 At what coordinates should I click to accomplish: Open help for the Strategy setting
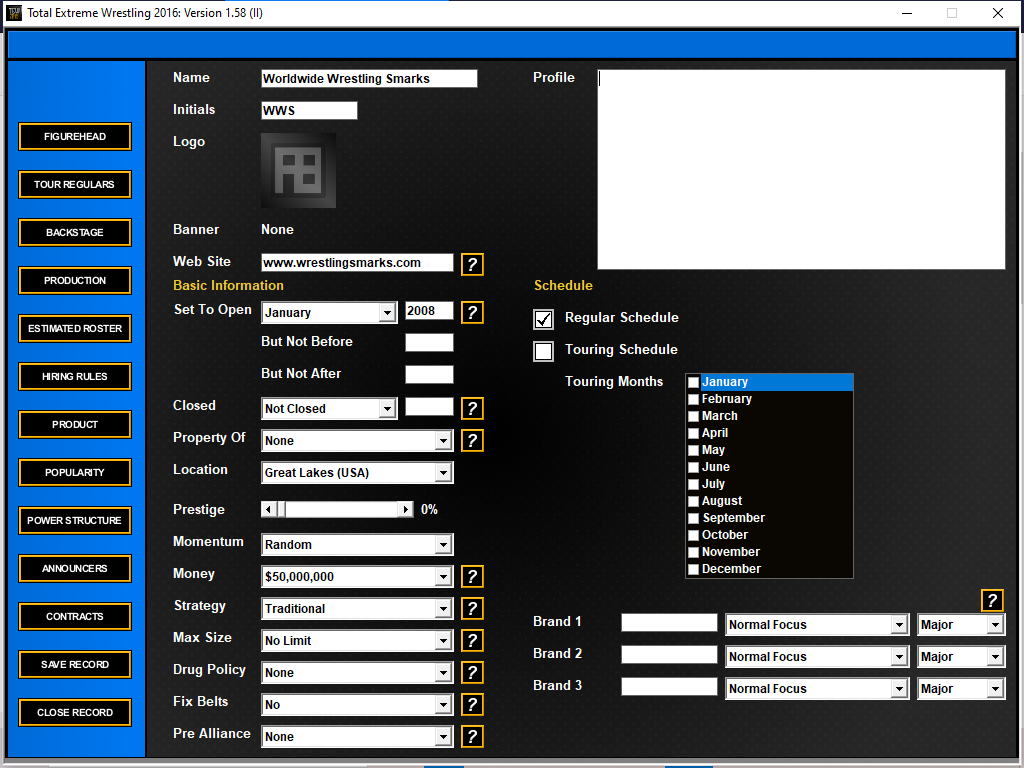point(472,609)
